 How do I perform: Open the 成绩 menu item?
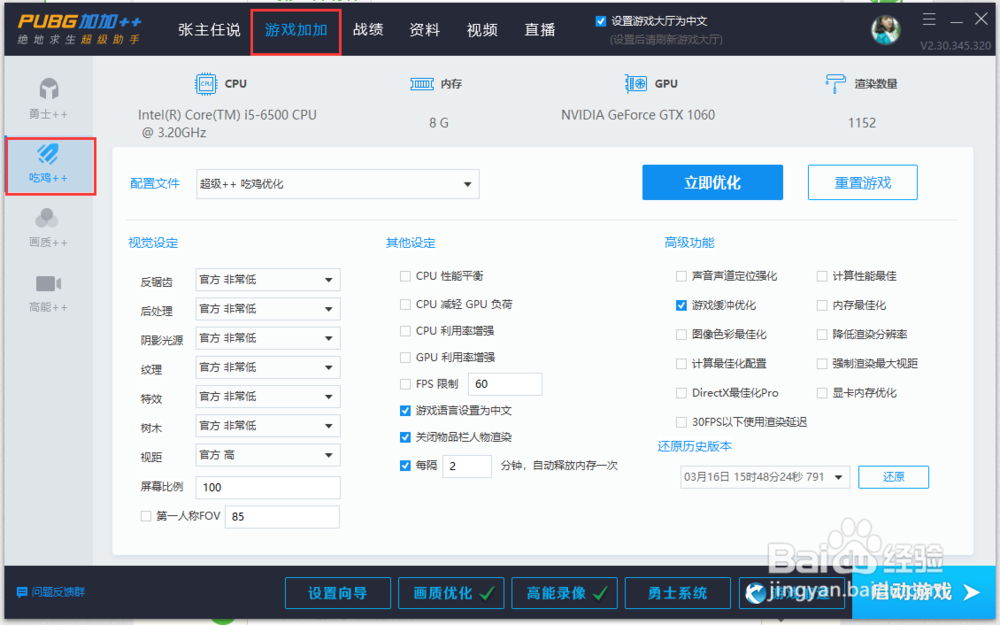[x=368, y=30]
